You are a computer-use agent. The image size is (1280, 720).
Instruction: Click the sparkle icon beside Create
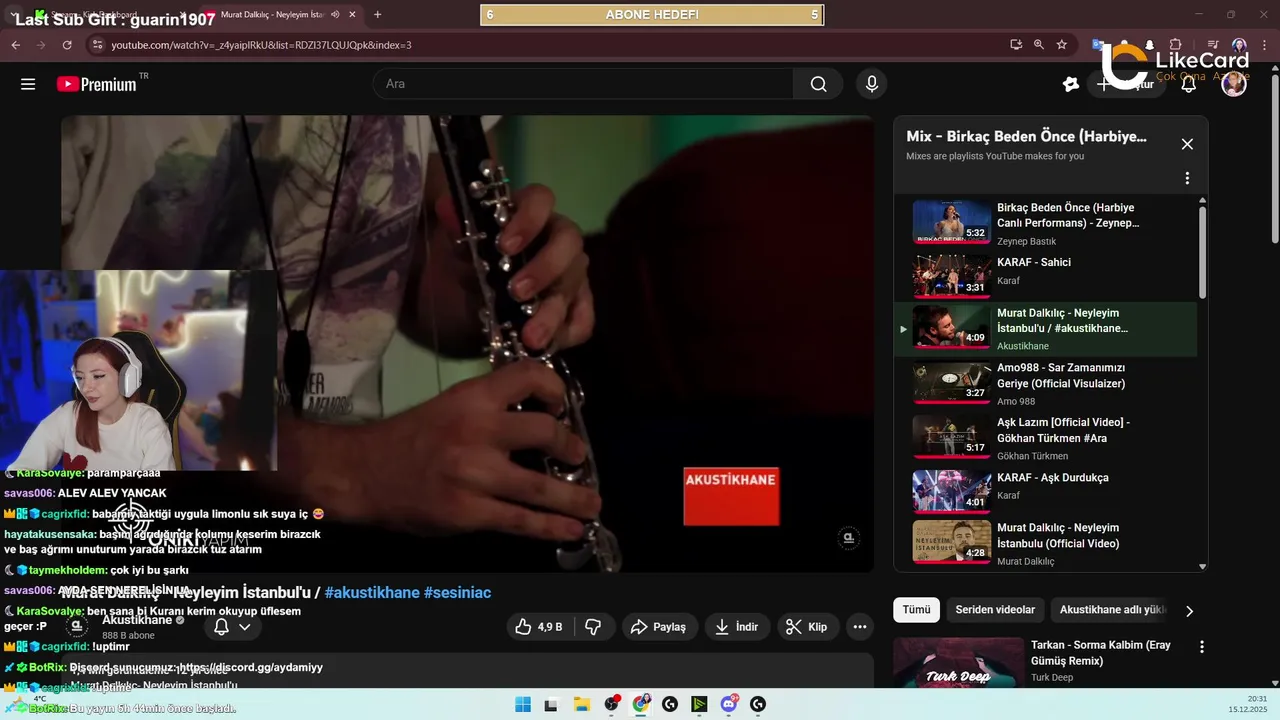pyautogui.click(x=1071, y=84)
